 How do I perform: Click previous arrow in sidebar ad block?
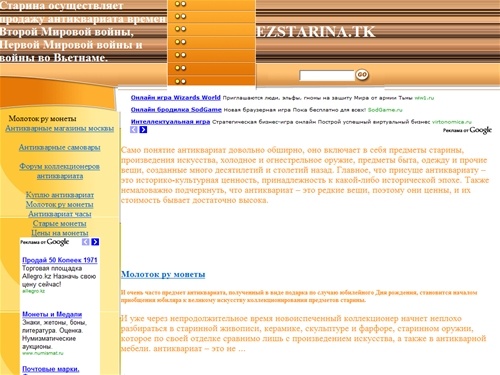click(86, 242)
